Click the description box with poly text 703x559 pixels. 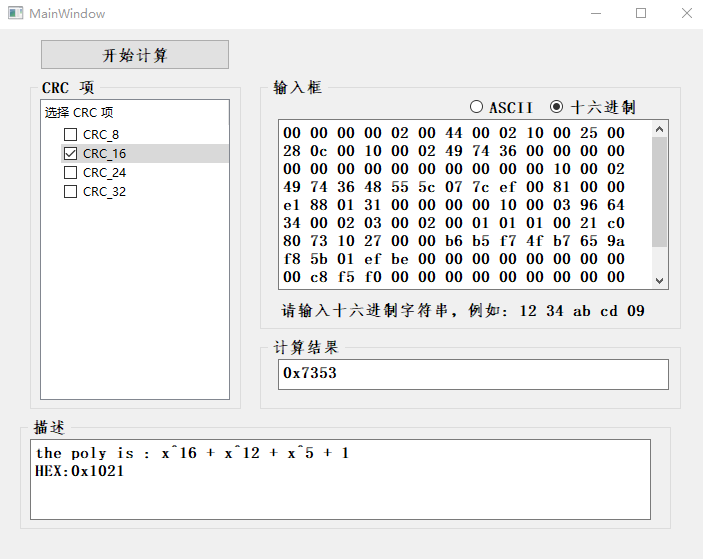340,479
